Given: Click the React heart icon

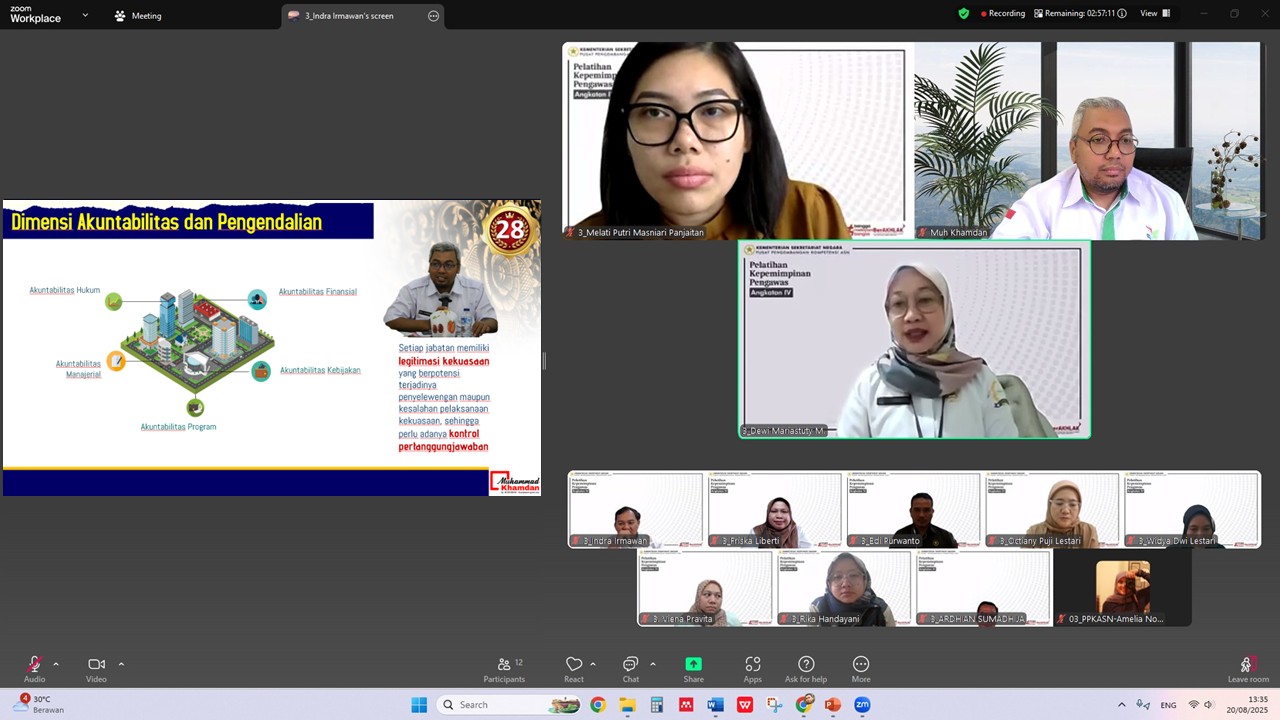Looking at the screenshot, I should coord(574,664).
